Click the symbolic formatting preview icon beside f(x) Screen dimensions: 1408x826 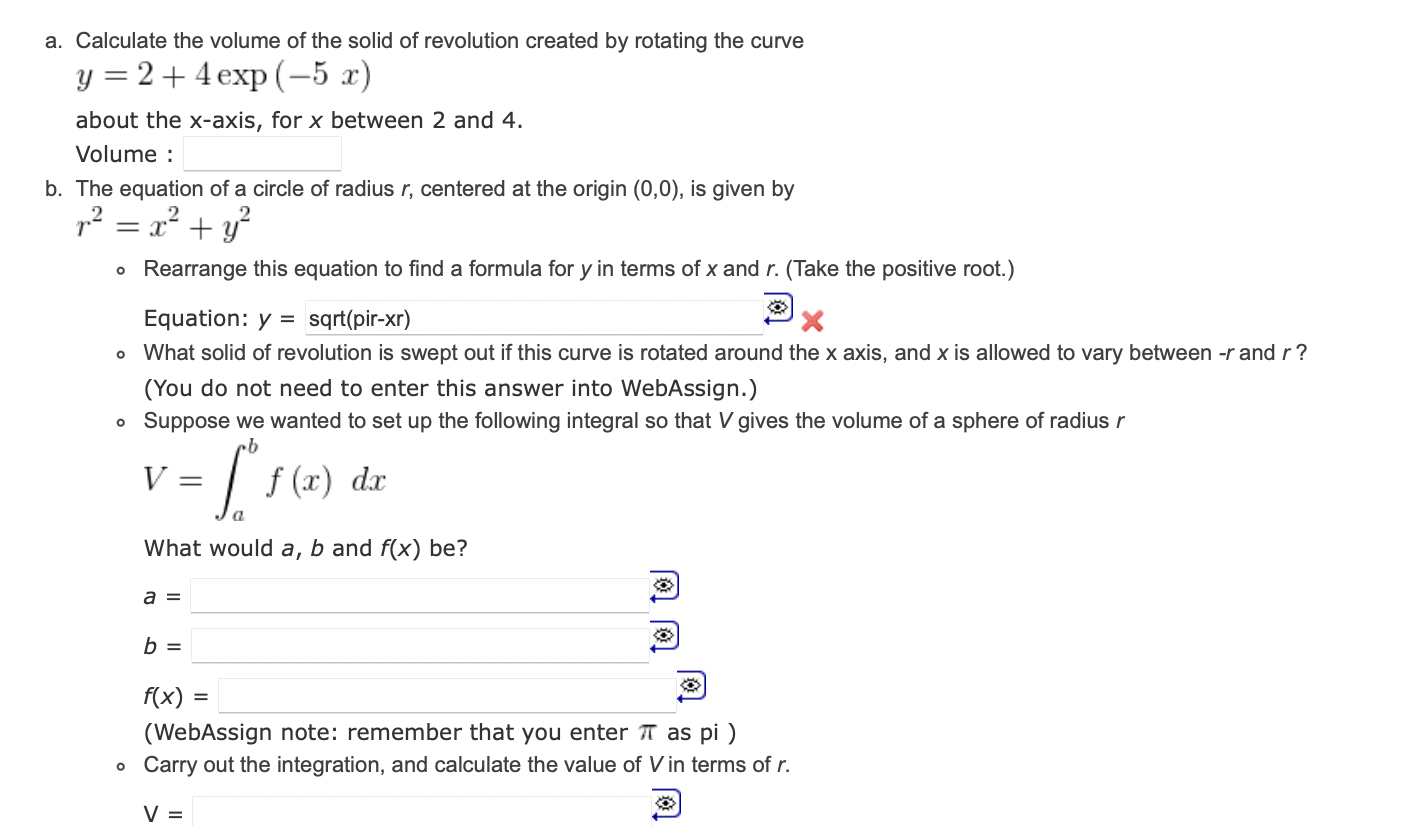coord(690,684)
